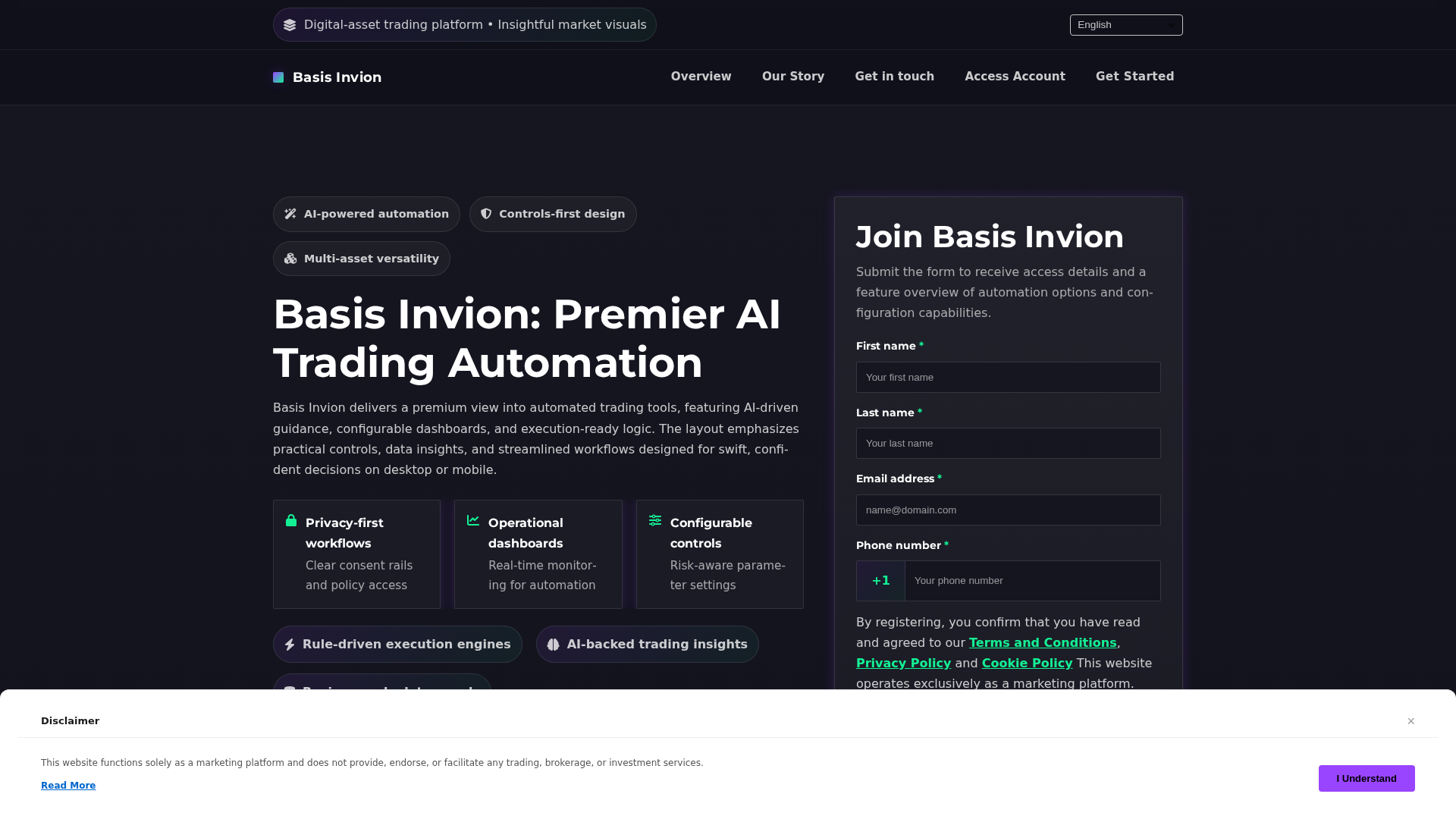Image resolution: width=1456 pixels, height=819 pixels.
Task: Click the lightning bolt Rule-driven execution icon
Action: (x=290, y=645)
